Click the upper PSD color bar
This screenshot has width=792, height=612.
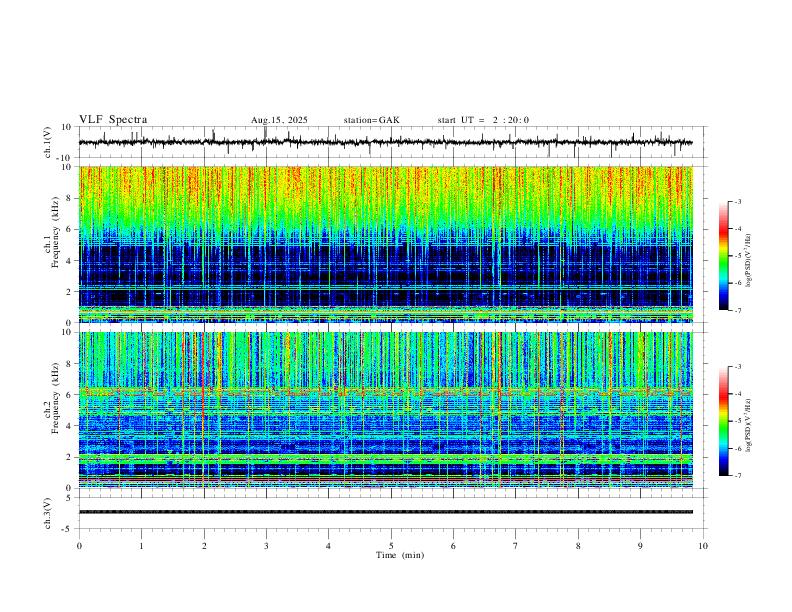point(724,256)
